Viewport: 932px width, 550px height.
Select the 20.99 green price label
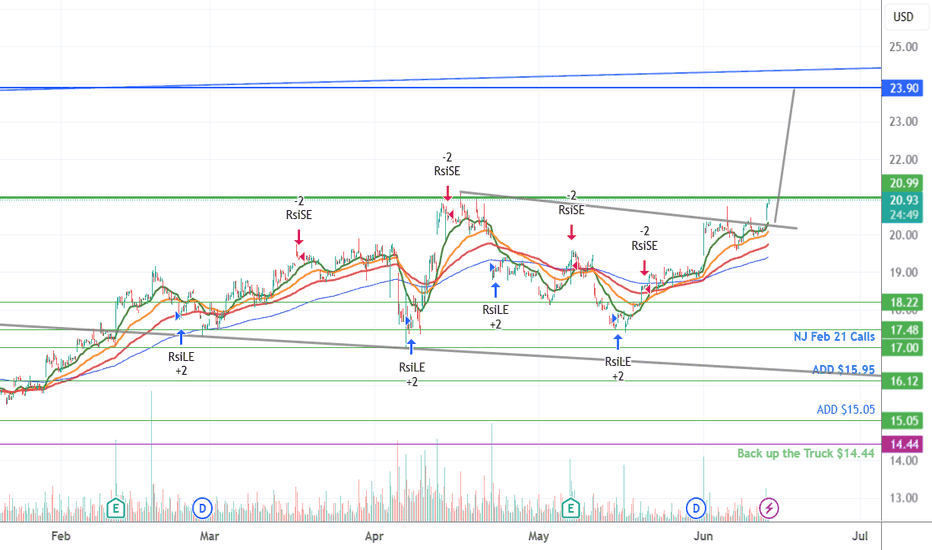(x=904, y=183)
